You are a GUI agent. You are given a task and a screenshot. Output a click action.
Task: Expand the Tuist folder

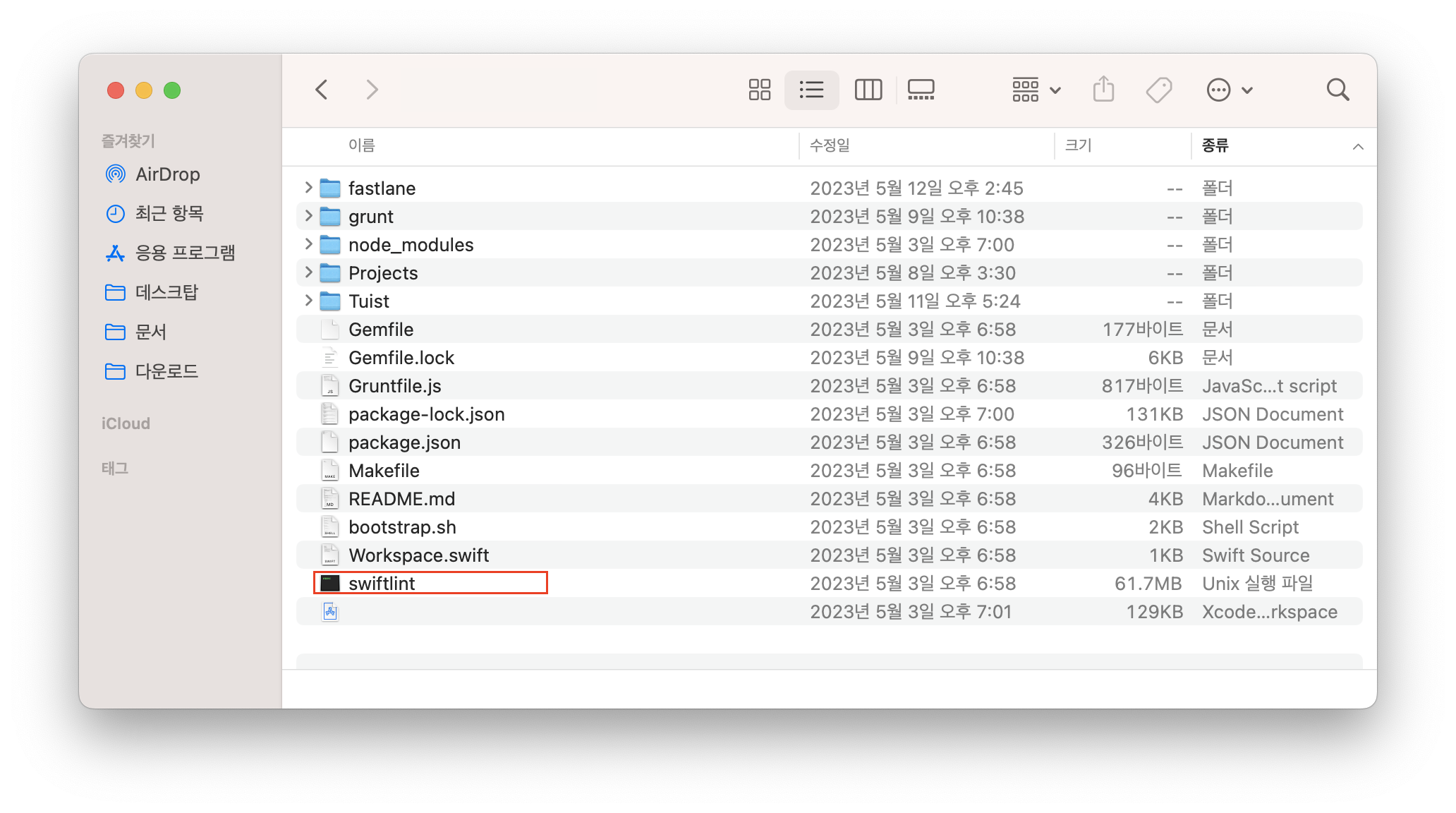point(308,301)
